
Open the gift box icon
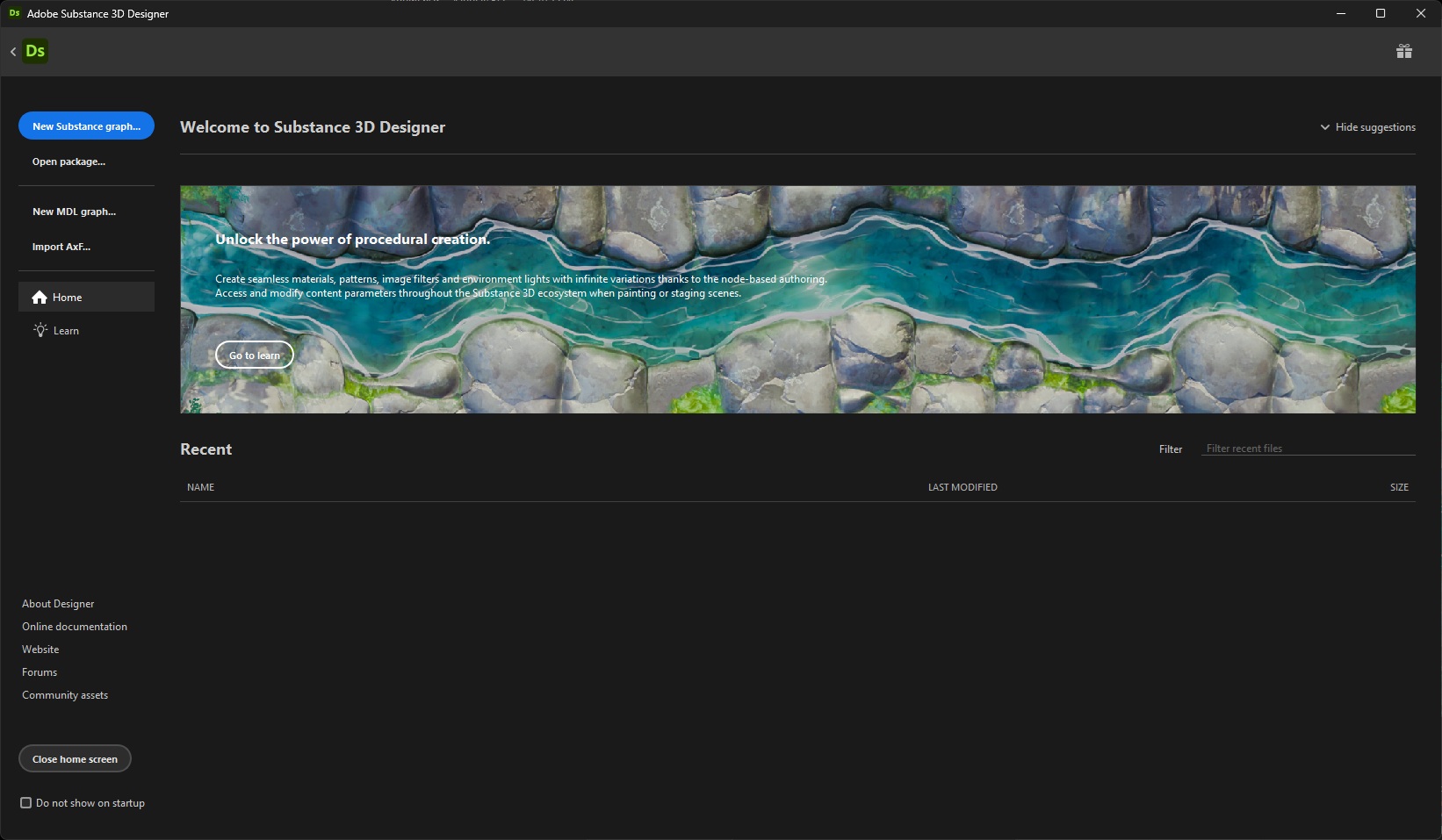1403,51
